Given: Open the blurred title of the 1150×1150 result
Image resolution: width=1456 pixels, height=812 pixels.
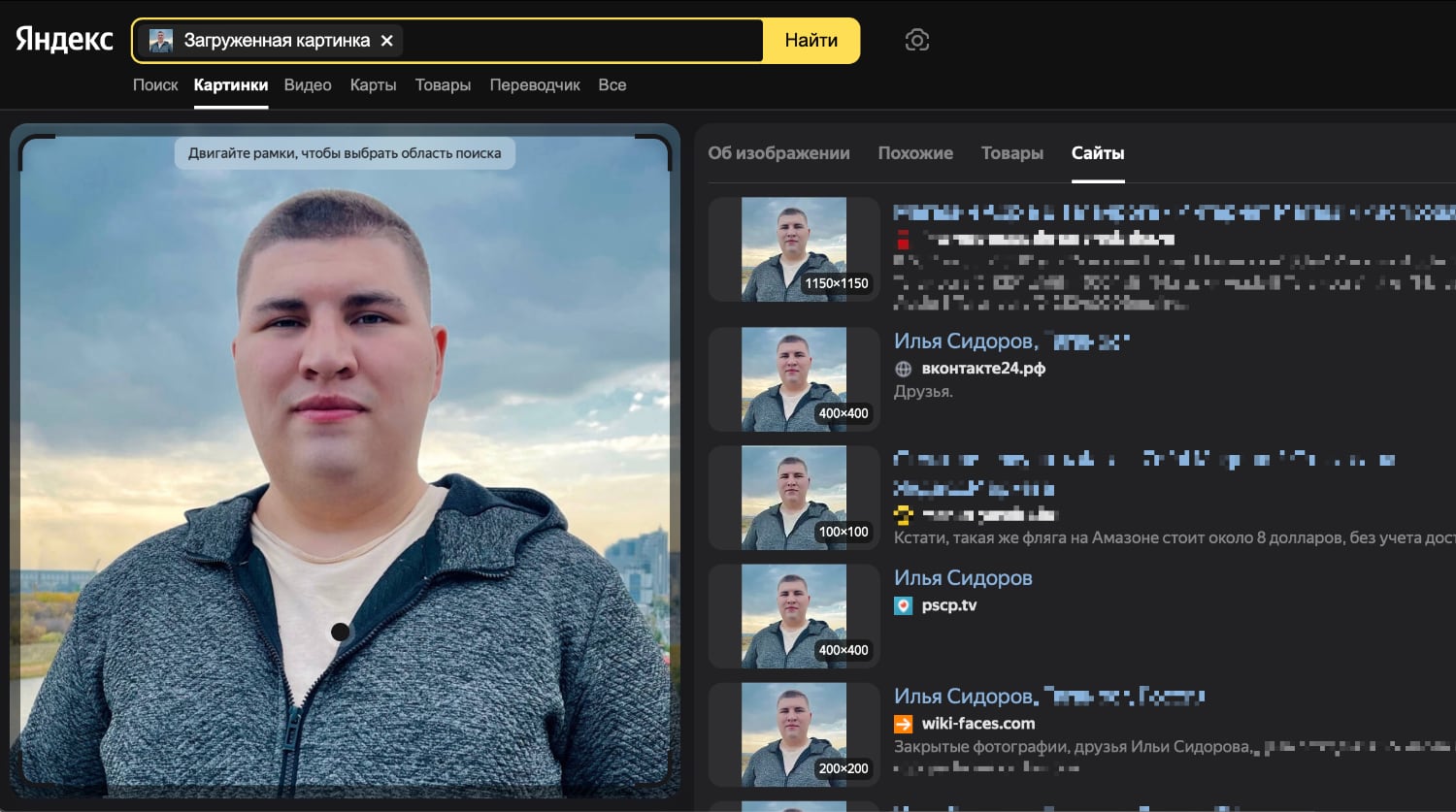Looking at the screenshot, I should point(1175,211).
